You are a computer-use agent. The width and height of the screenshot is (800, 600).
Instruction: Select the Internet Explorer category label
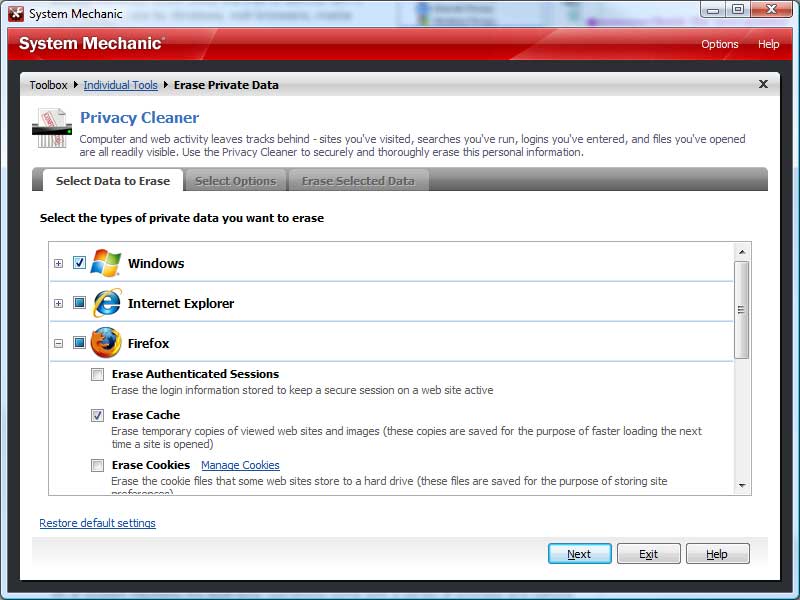[181, 303]
